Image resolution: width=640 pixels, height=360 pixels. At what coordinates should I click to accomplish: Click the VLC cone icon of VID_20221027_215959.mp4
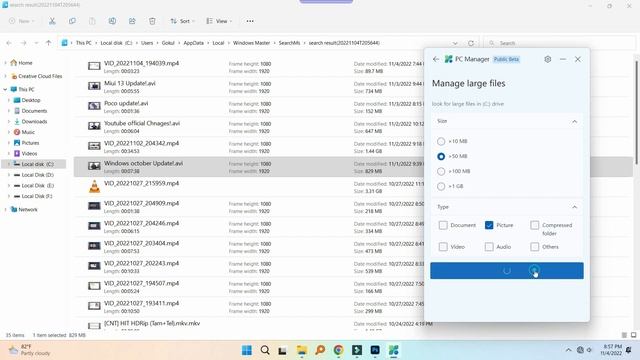coord(94,187)
